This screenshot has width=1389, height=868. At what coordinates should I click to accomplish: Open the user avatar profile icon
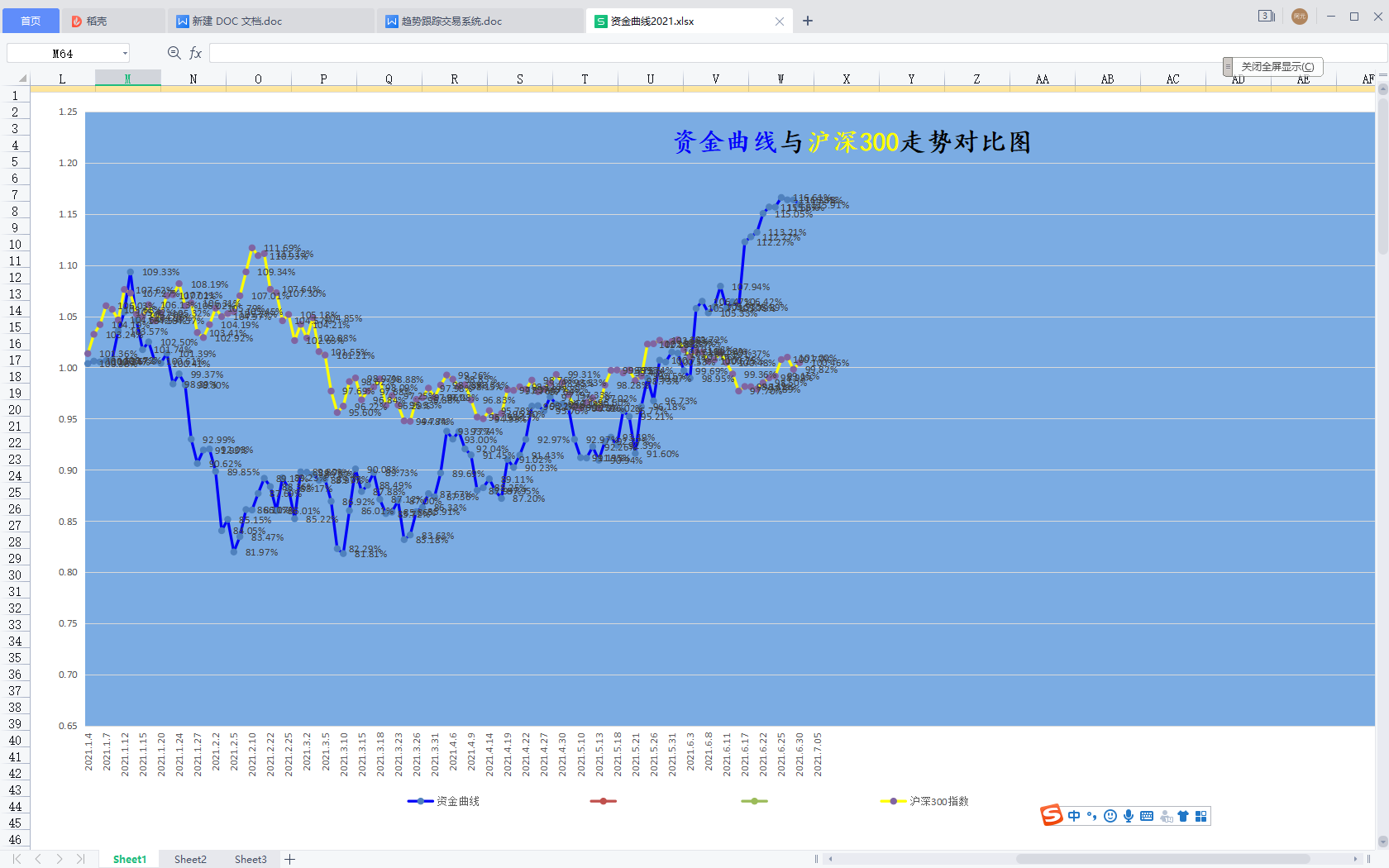pos(1300,17)
